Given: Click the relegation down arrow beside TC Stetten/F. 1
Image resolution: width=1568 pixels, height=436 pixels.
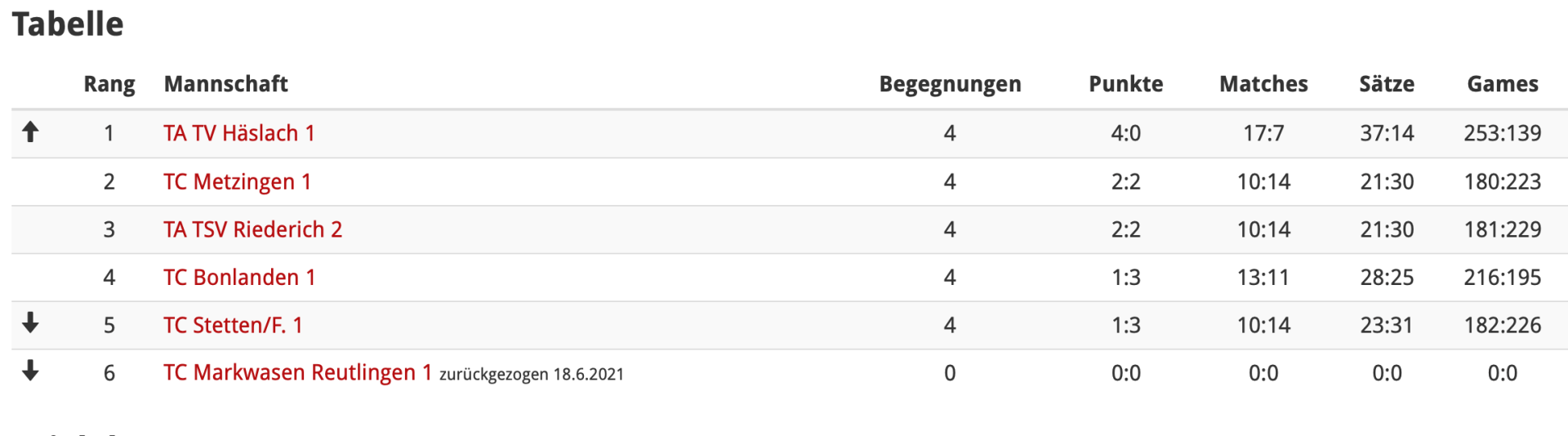Looking at the screenshot, I should 30,323.
